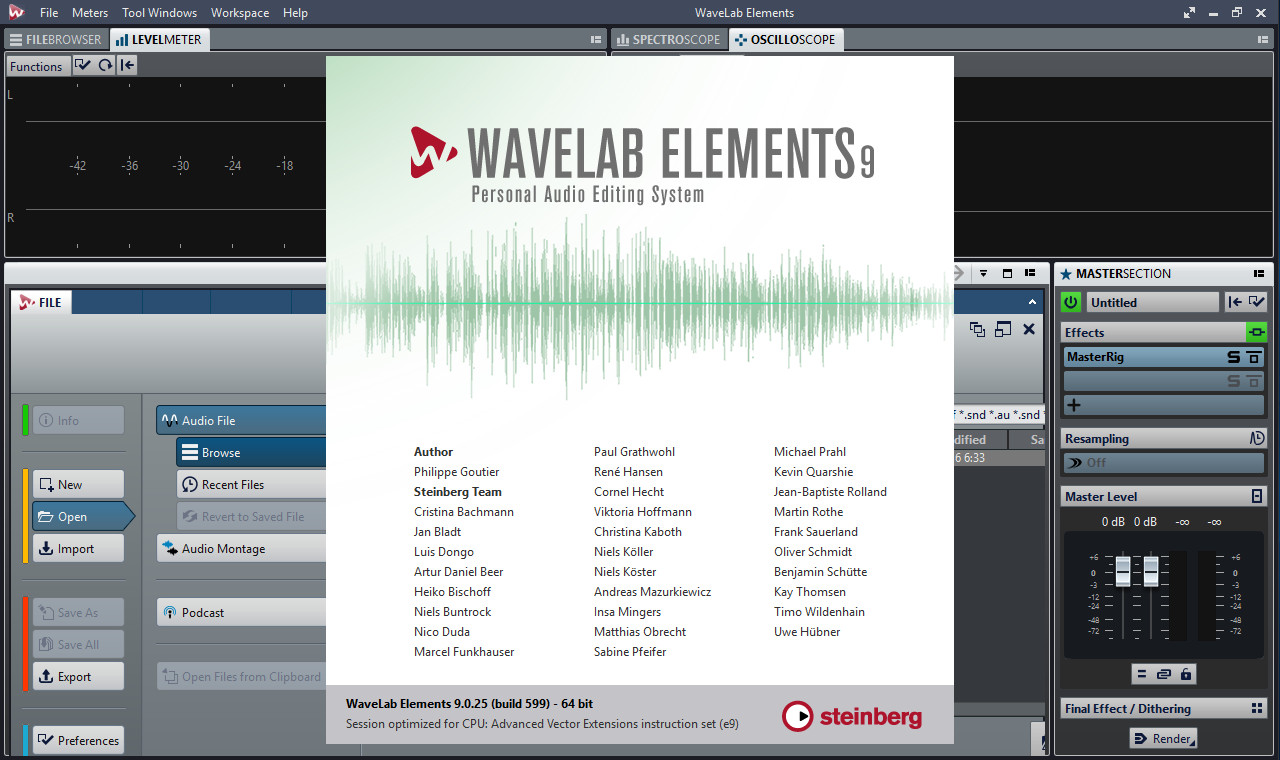1280x760 pixels.
Task: Close the file browser with X icon
Action: pyautogui.click(x=1029, y=329)
